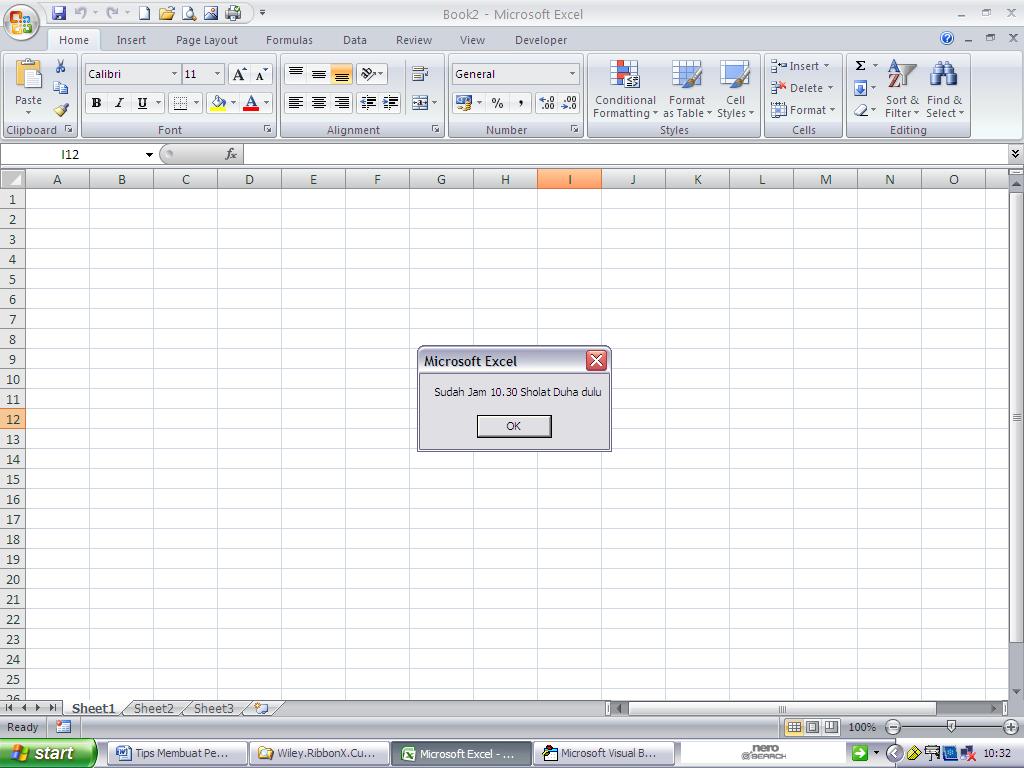Open the General number format dropdown
This screenshot has width=1024, height=768.
click(572, 74)
